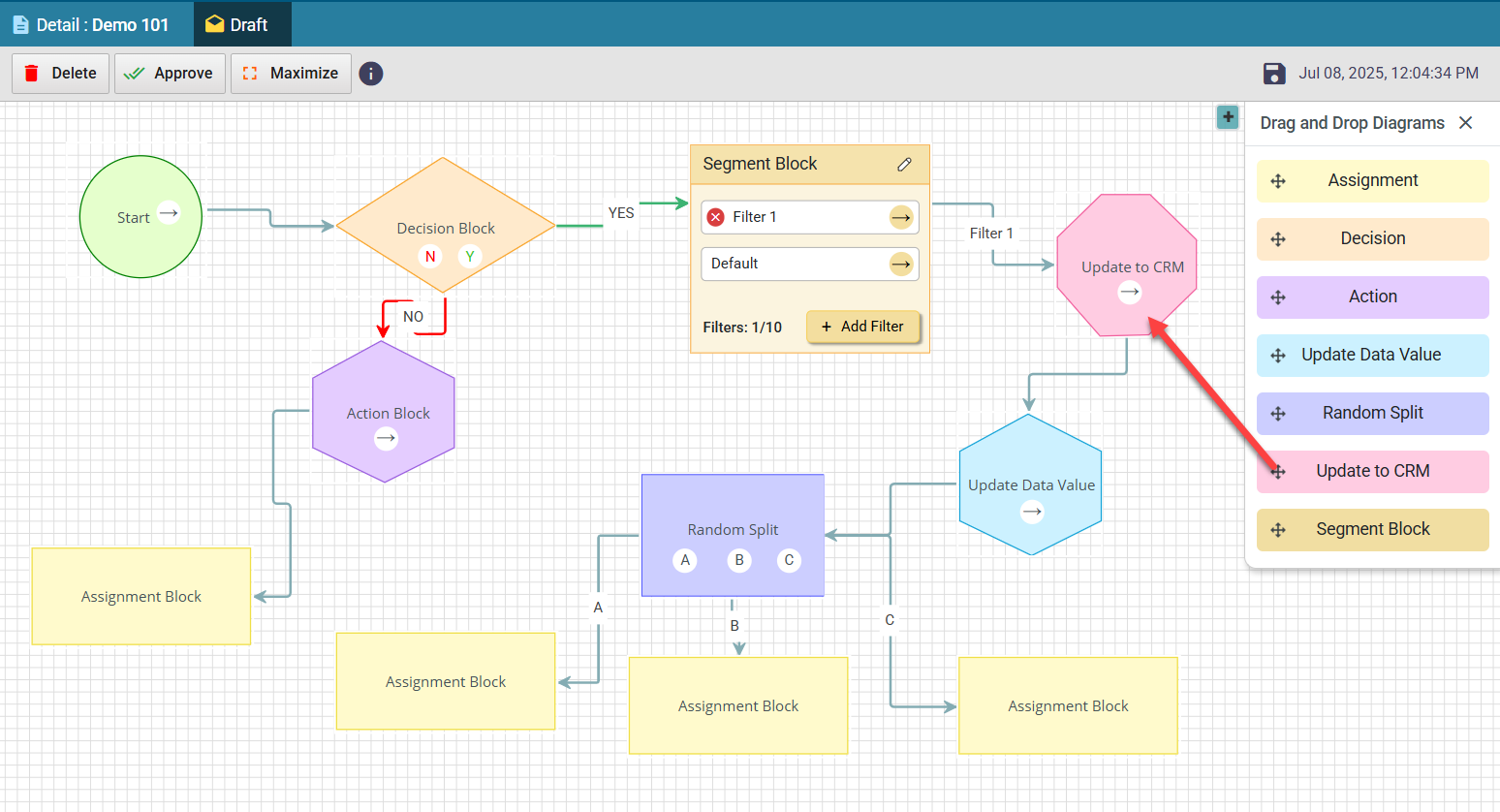Image resolution: width=1500 pixels, height=812 pixels.
Task: Select the Assignment Block below Action Block
Action: [141, 596]
